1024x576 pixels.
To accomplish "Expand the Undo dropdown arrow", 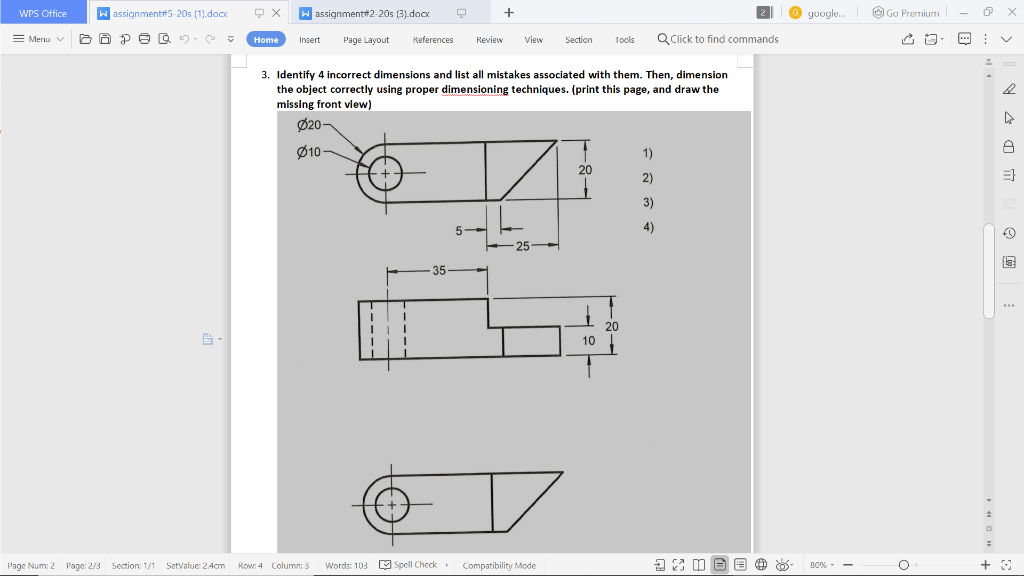I will (x=196, y=38).
